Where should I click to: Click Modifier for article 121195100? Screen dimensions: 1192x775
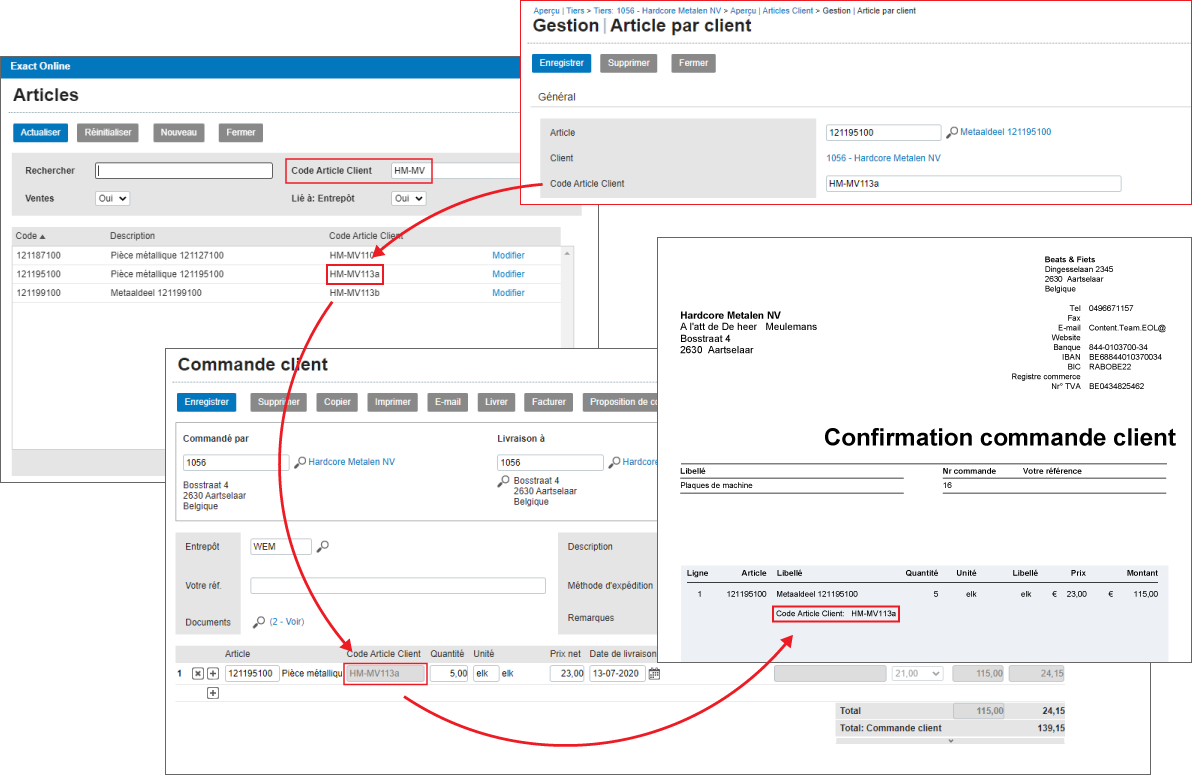tap(509, 274)
